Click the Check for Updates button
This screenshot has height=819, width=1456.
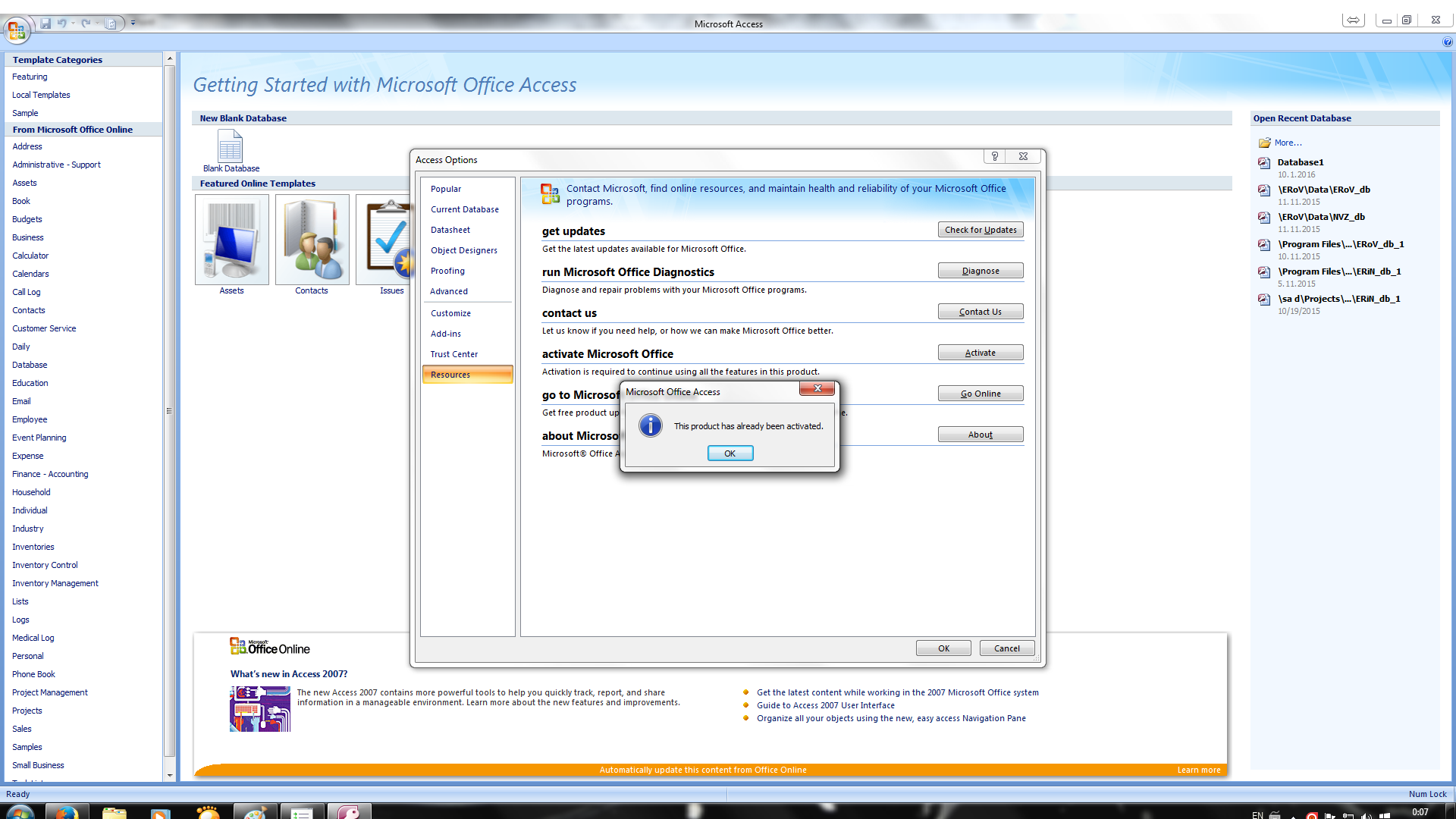point(981,230)
